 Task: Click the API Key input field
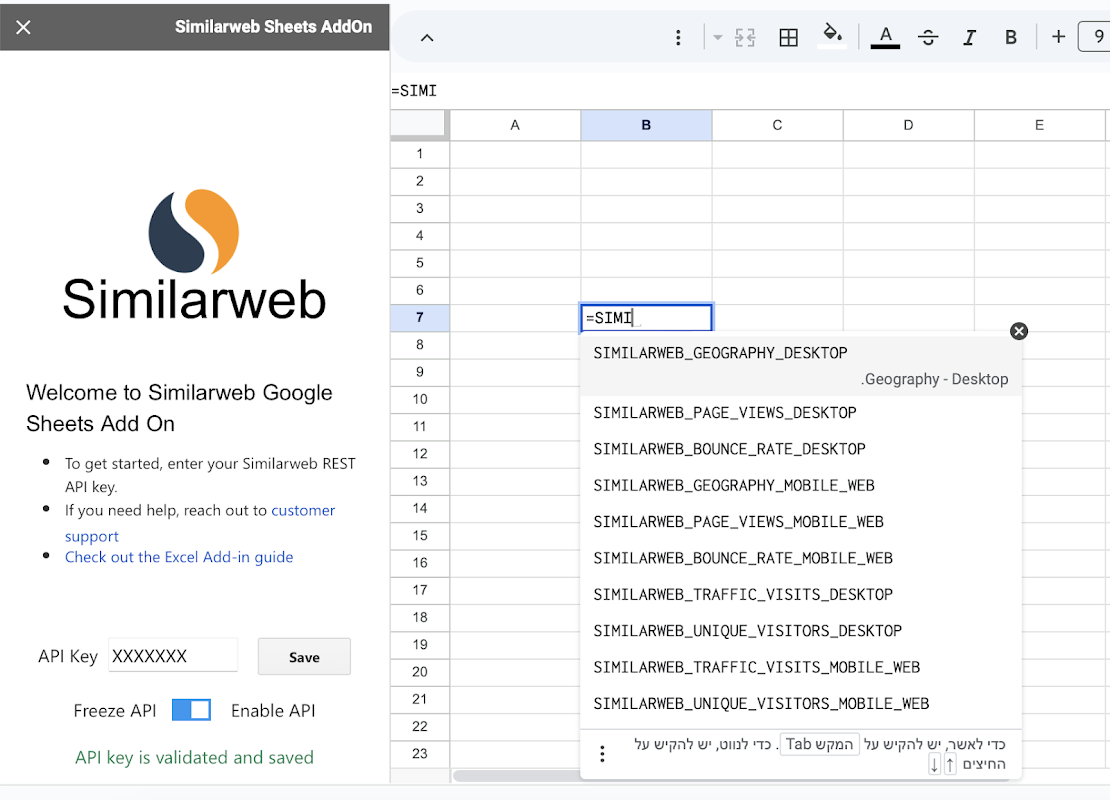tap(173, 656)
